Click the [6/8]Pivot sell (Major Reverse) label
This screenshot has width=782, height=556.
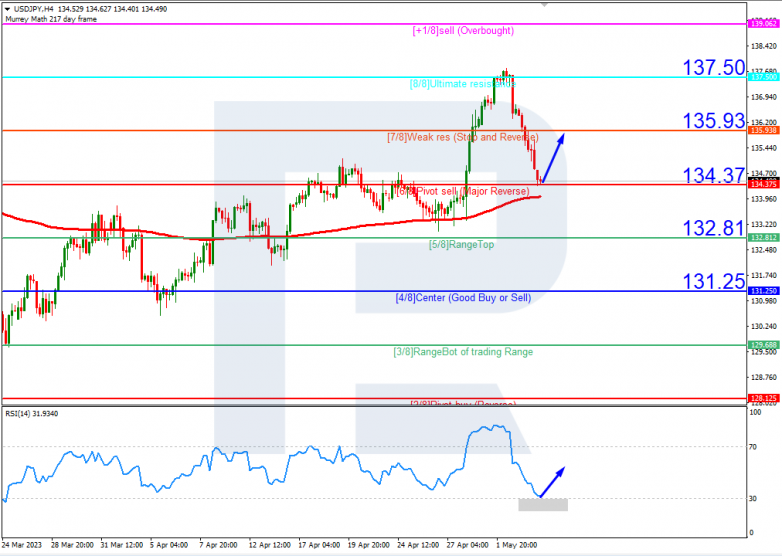[x=463, y=191]
